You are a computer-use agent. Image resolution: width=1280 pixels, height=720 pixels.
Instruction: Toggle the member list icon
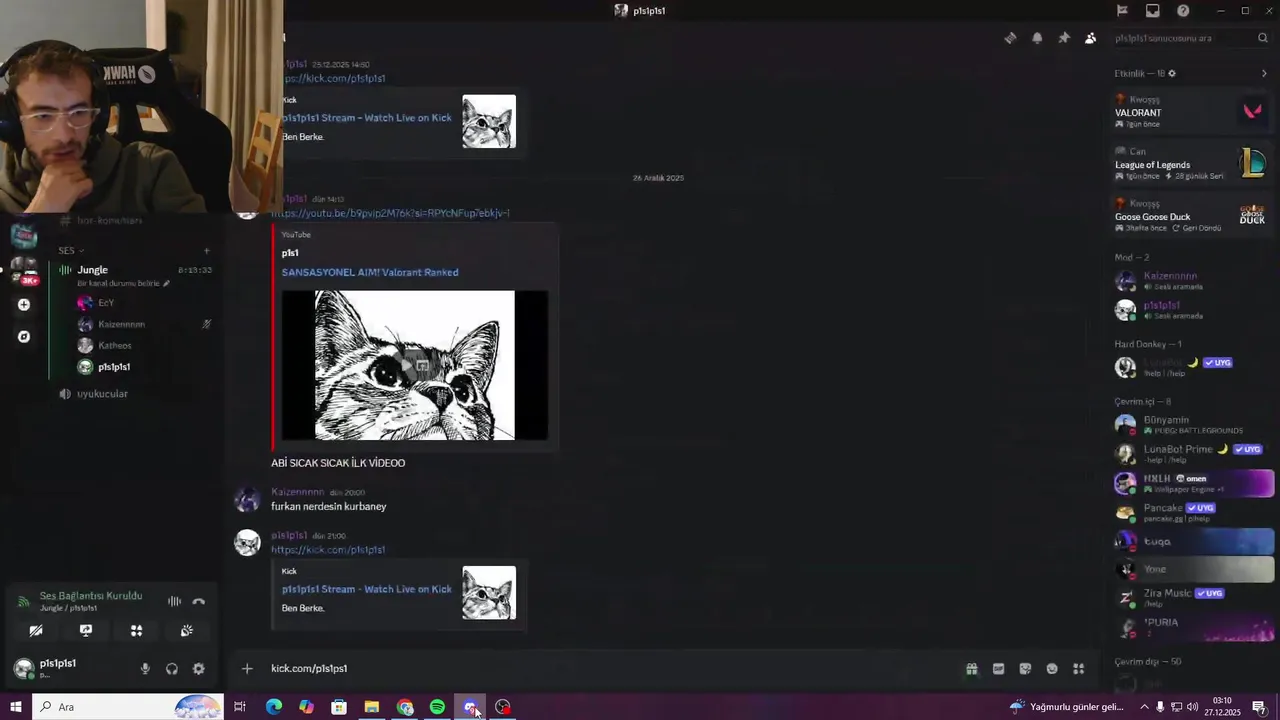[x=1090, y=38]
